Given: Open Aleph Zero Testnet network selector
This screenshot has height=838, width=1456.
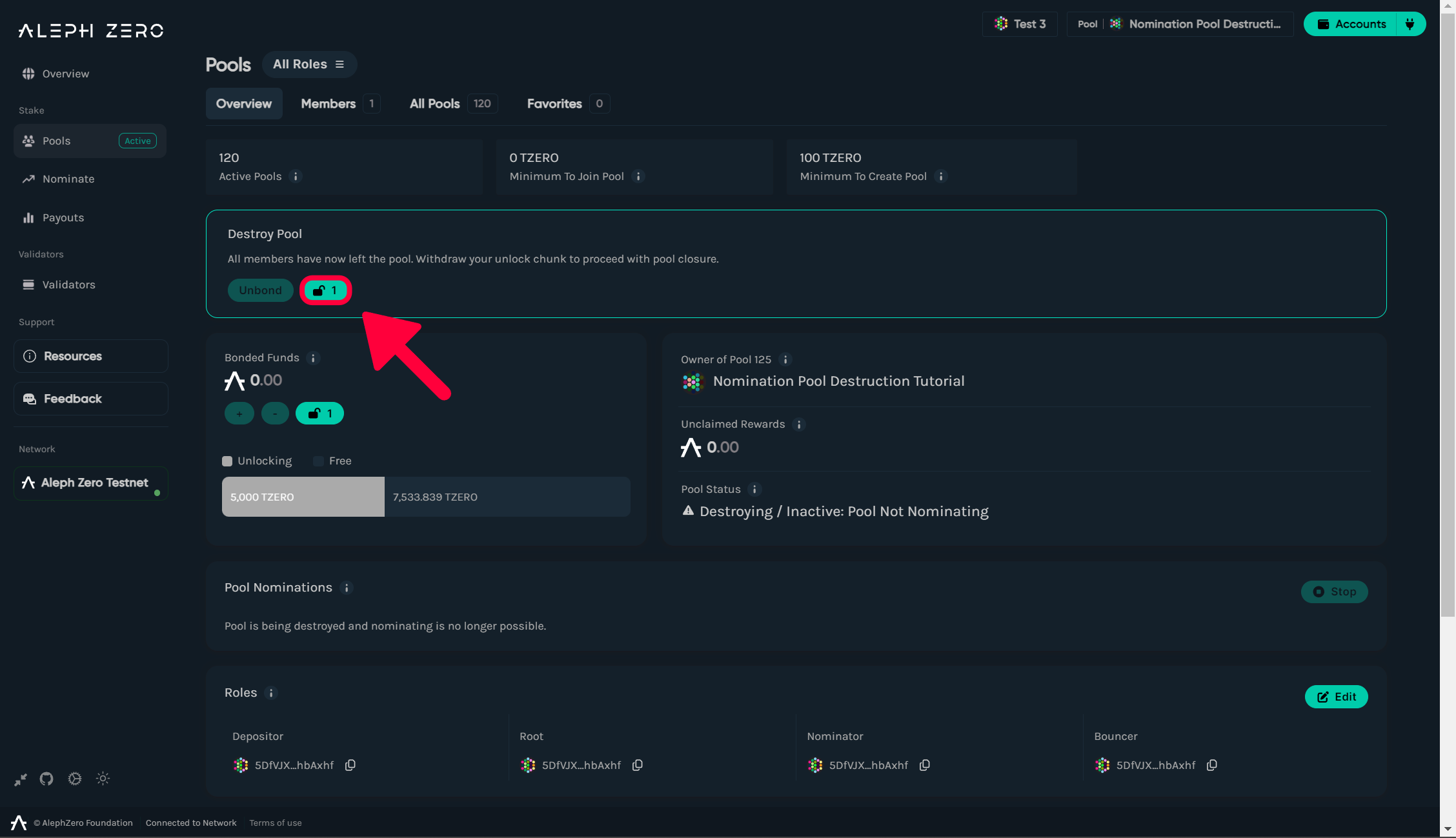Looking at the screenshot, I should (x=91, y=483).
